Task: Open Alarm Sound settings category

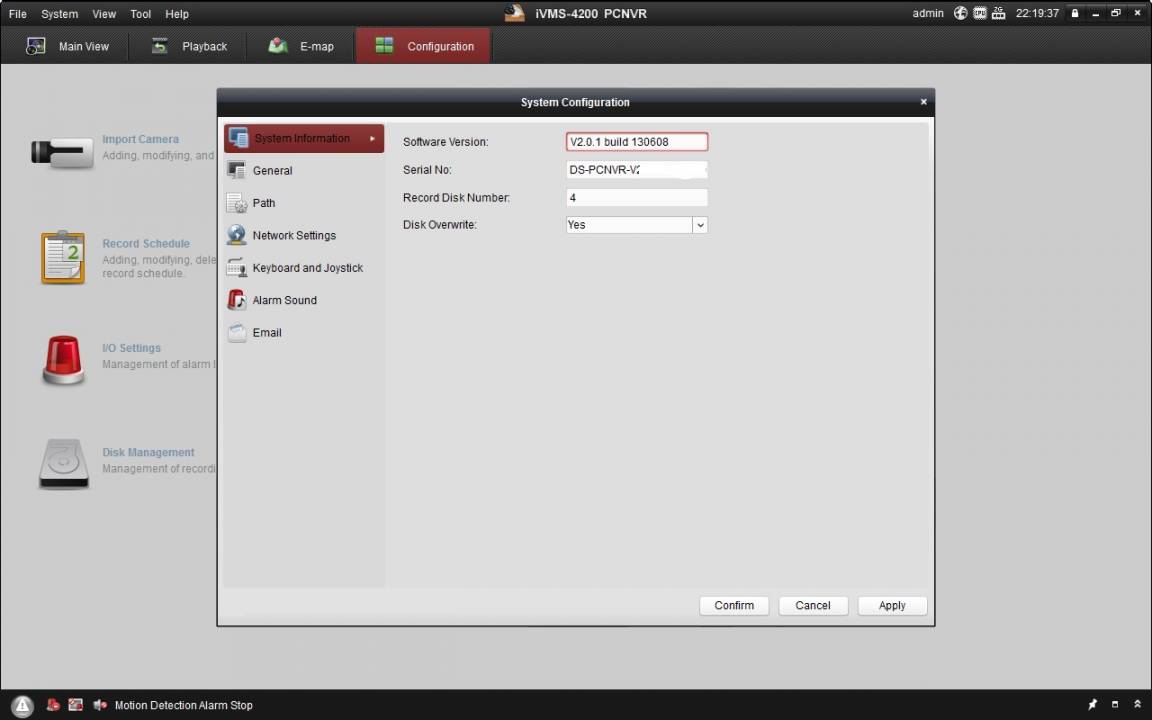Action: 304,300
